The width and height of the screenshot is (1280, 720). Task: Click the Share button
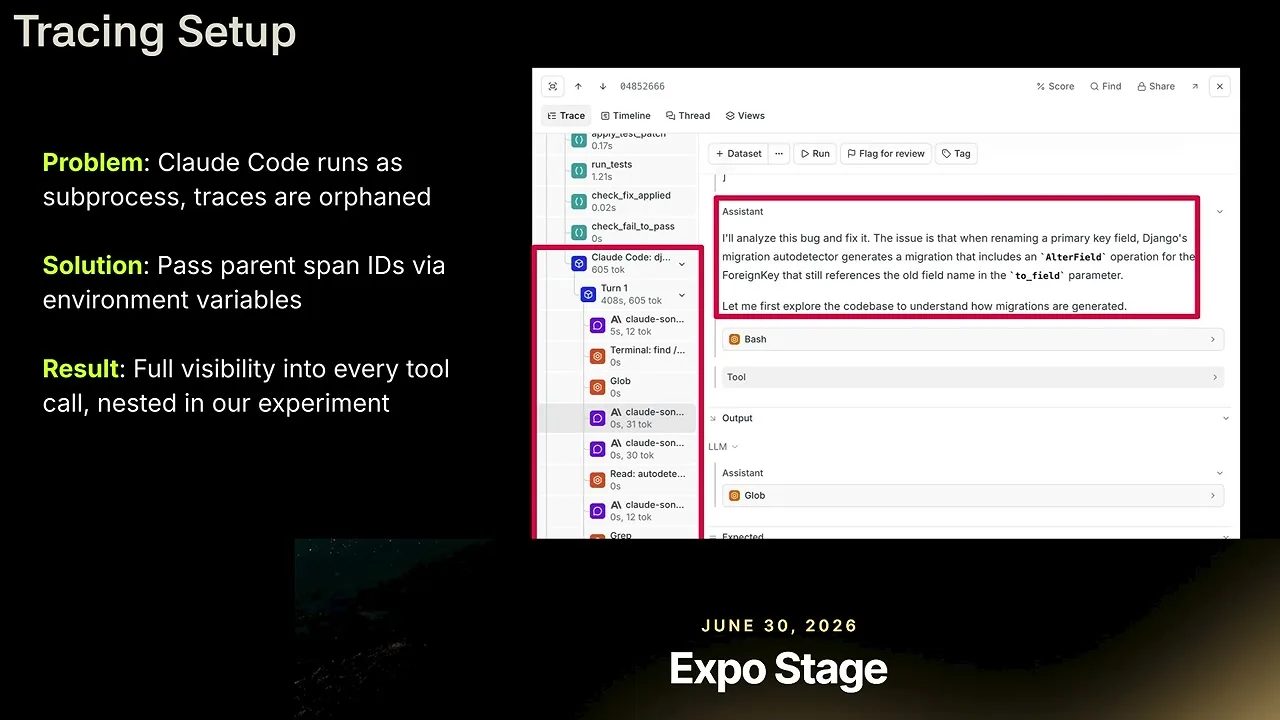pos(1156,86)
